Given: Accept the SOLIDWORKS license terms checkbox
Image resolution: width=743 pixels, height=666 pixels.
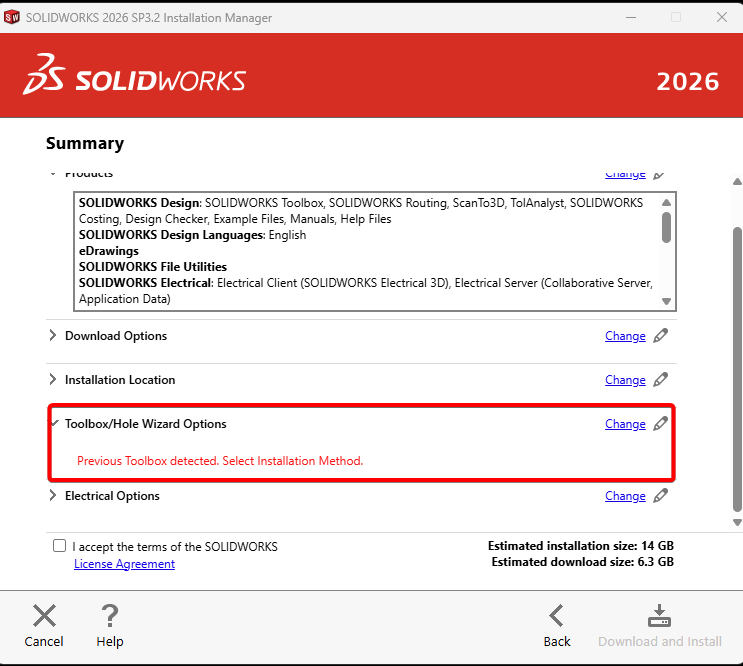Looking at the screenshot, I should point(60,546).
